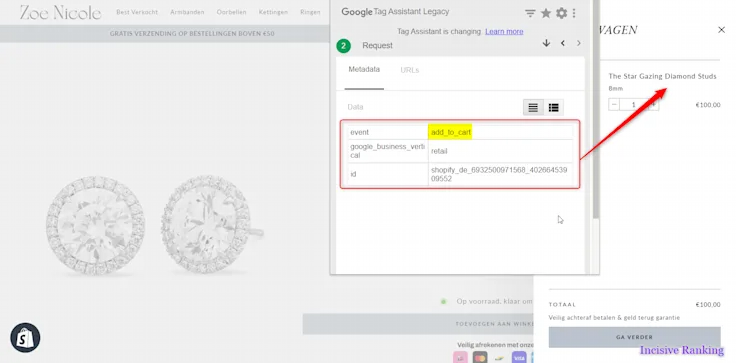This screenshot has height=363, width=736.
Task: Select the shopify_de id value cell
Action: click(500, 174)
